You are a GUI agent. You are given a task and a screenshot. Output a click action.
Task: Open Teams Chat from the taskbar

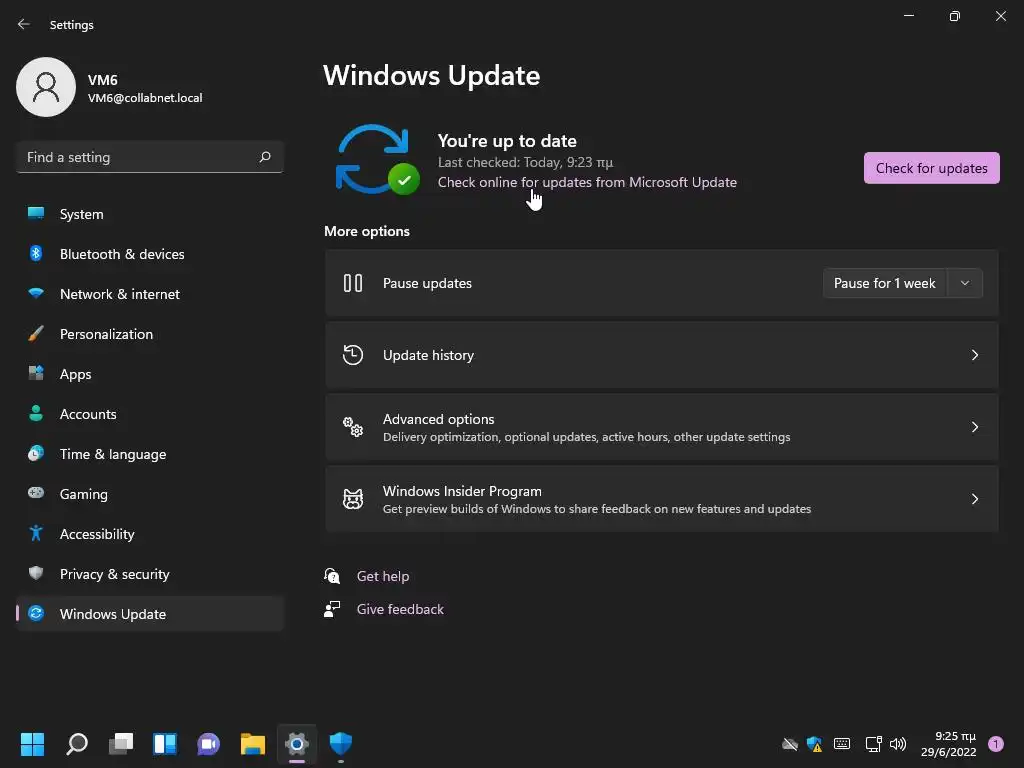[208, 743]
